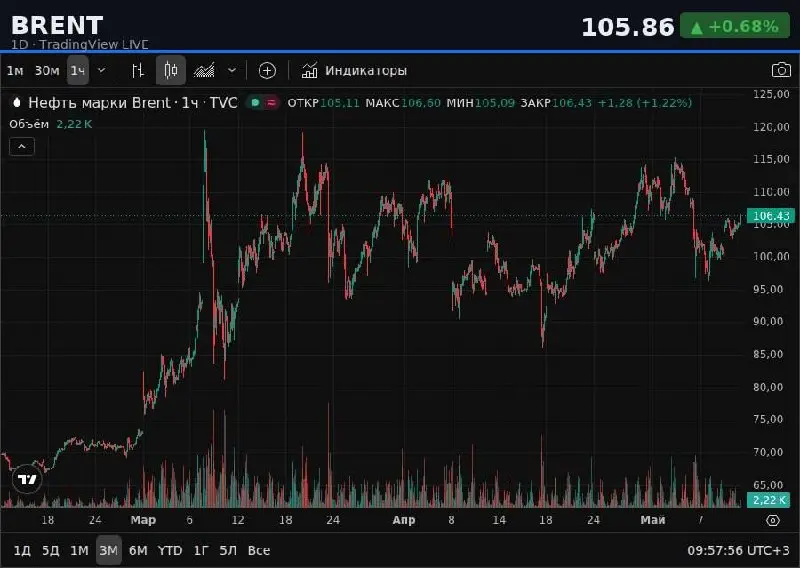Select the Все date range
Screen dimensions: 800x568
click(x=259, y=551)
